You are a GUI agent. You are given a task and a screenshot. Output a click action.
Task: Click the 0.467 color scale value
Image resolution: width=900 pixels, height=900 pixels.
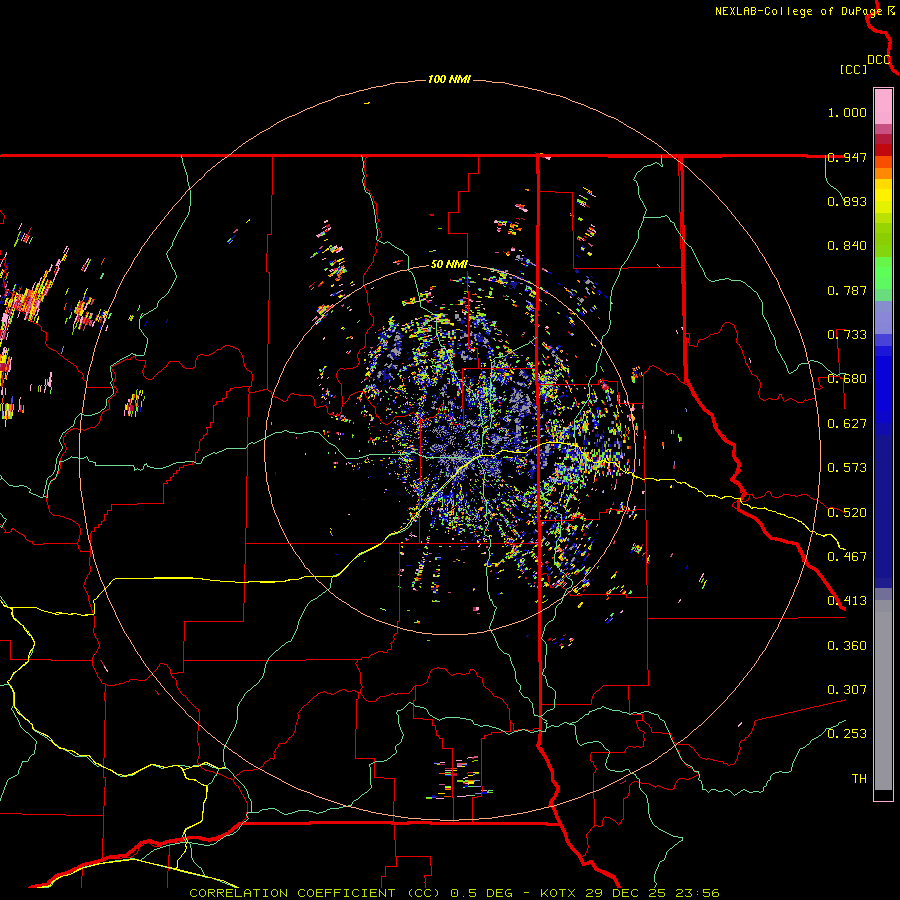847,557
